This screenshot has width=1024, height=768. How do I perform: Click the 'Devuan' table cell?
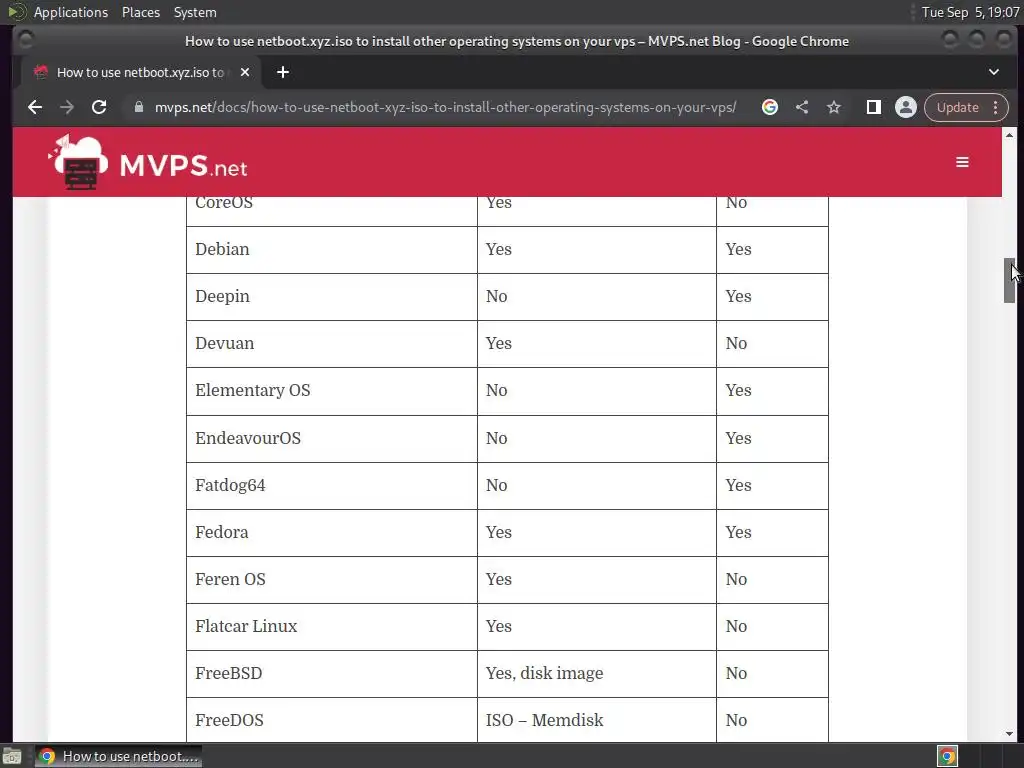(x=332, y=344)
